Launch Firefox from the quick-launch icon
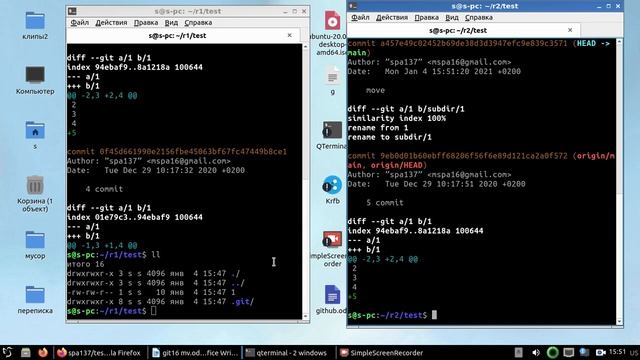 43,352
